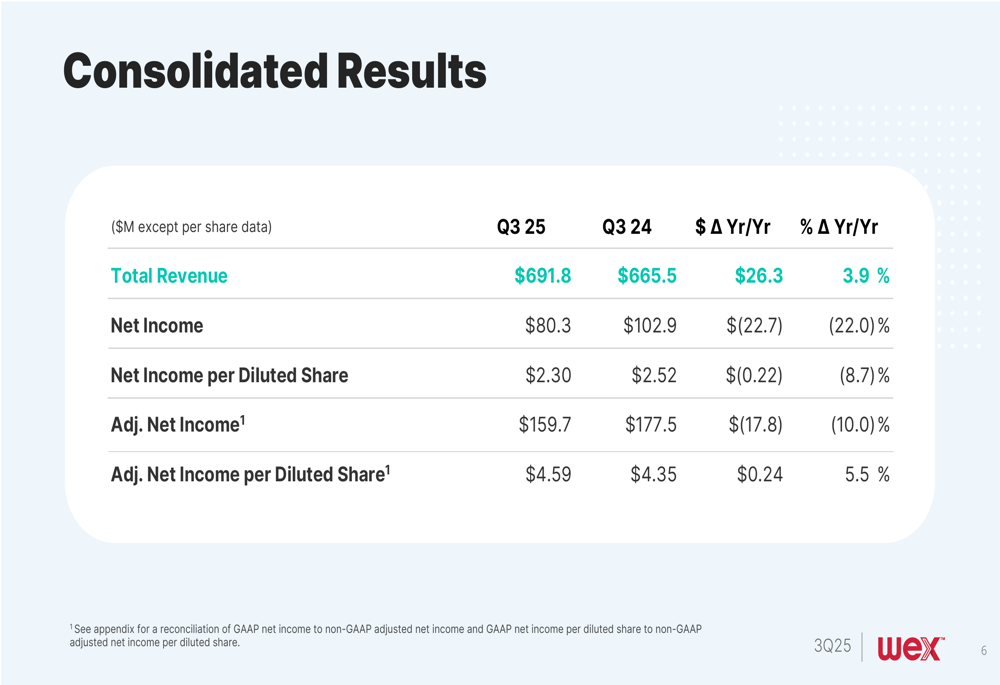Click the page number 6
1000x685 pixels.
(984, 651)
